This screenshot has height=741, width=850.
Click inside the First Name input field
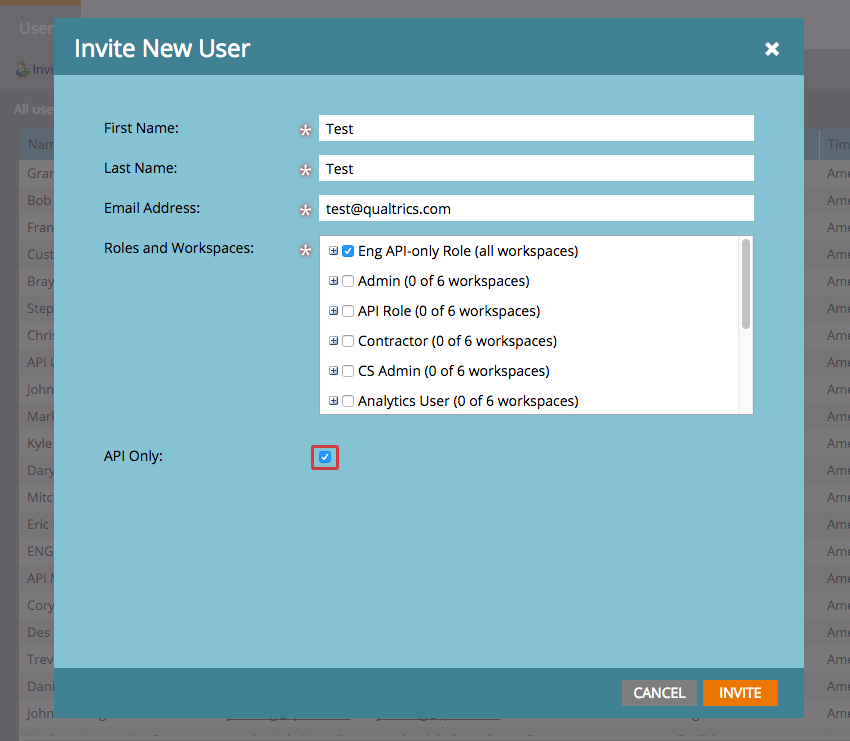pos(535,128)
